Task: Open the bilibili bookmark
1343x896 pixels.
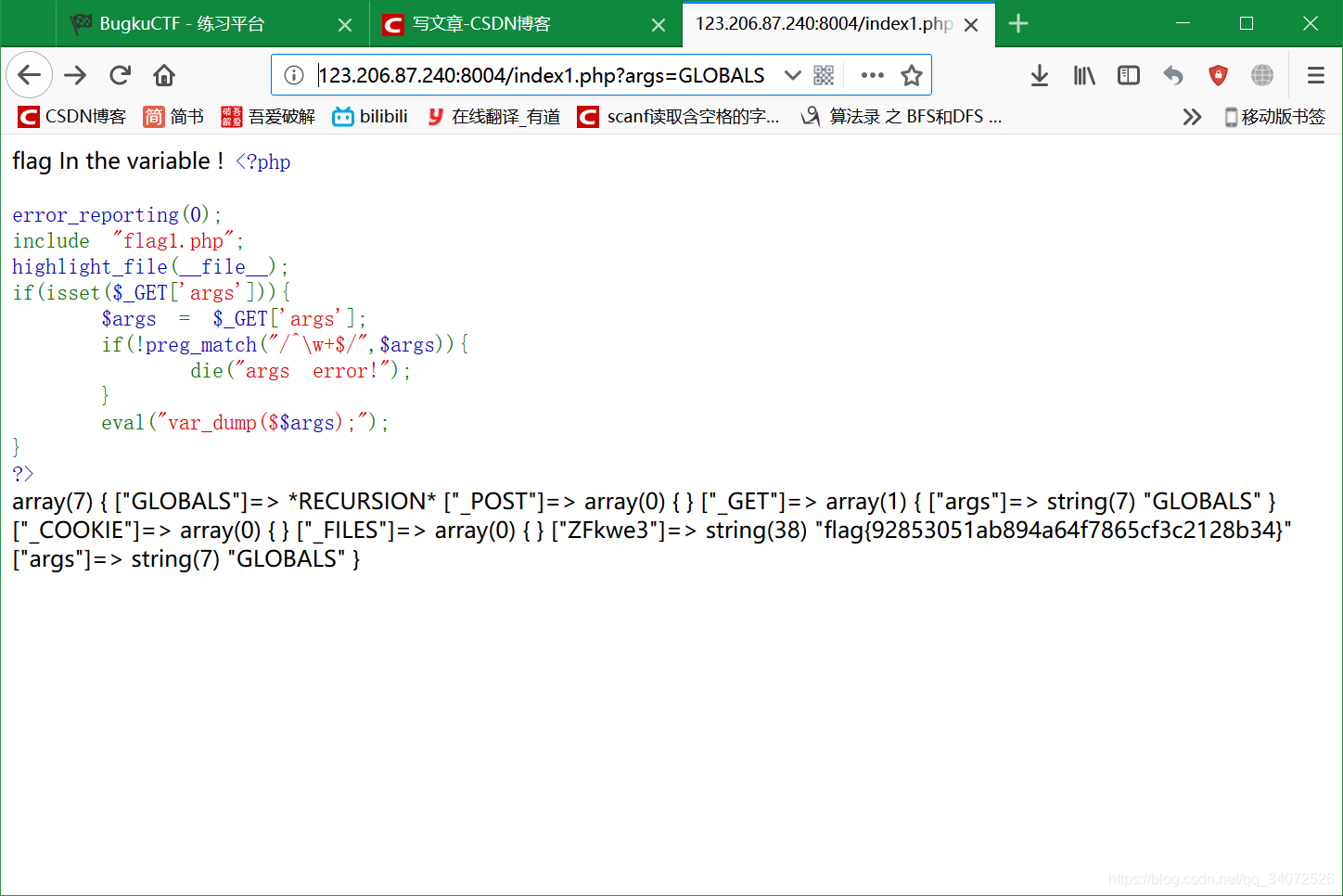Action: [x=370, y=116]
